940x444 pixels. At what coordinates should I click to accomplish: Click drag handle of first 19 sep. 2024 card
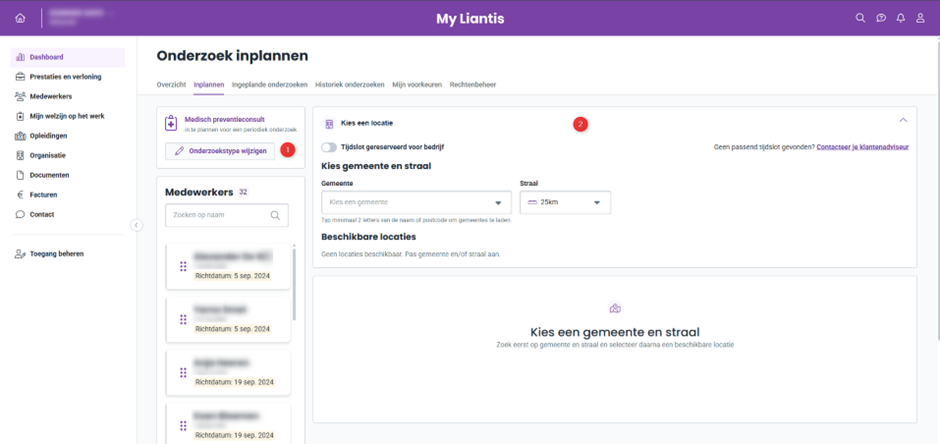point(183,373)
